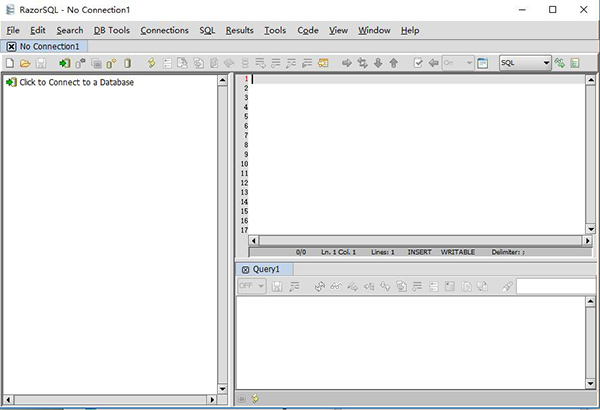Click navigator horizontal scrollbar right arrow

click(x=212, y=400)
